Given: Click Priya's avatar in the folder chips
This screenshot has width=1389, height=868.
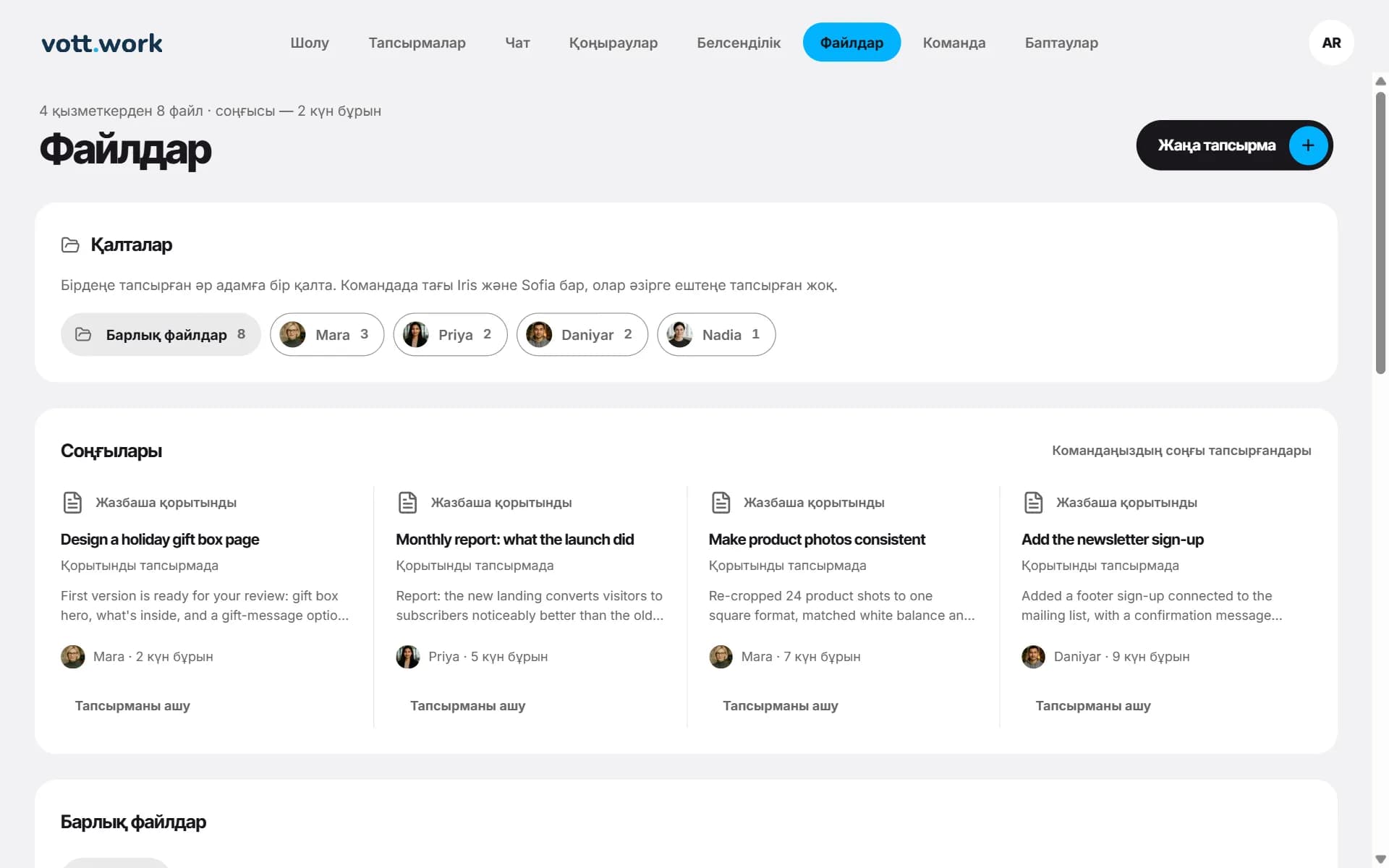Looking at the screenshot, I should coord(416,334).
